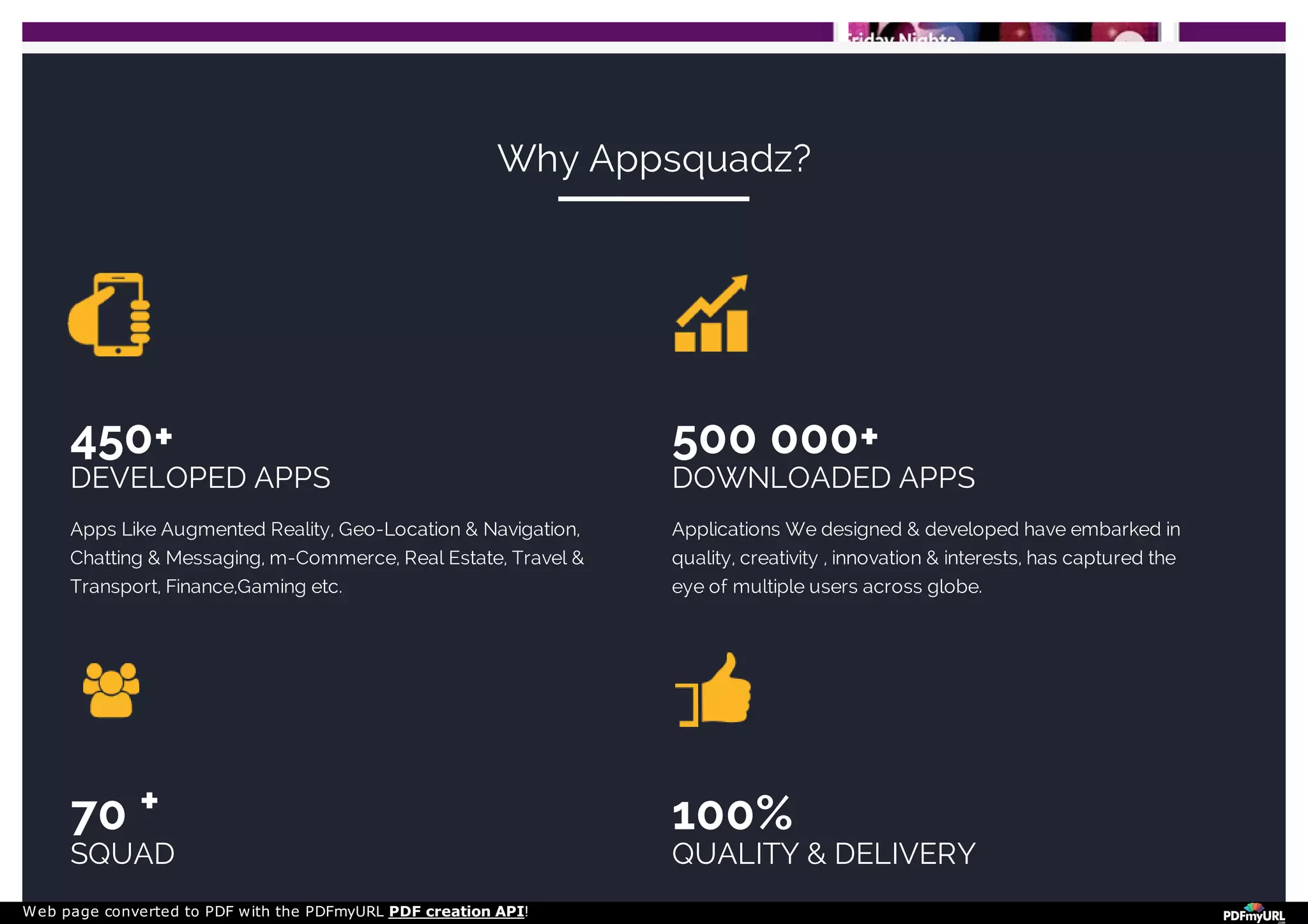Click the squad group-of-people icon
Image resolution: width=1308 pixels, height=924 pixels.
click(x=111, y=690)
